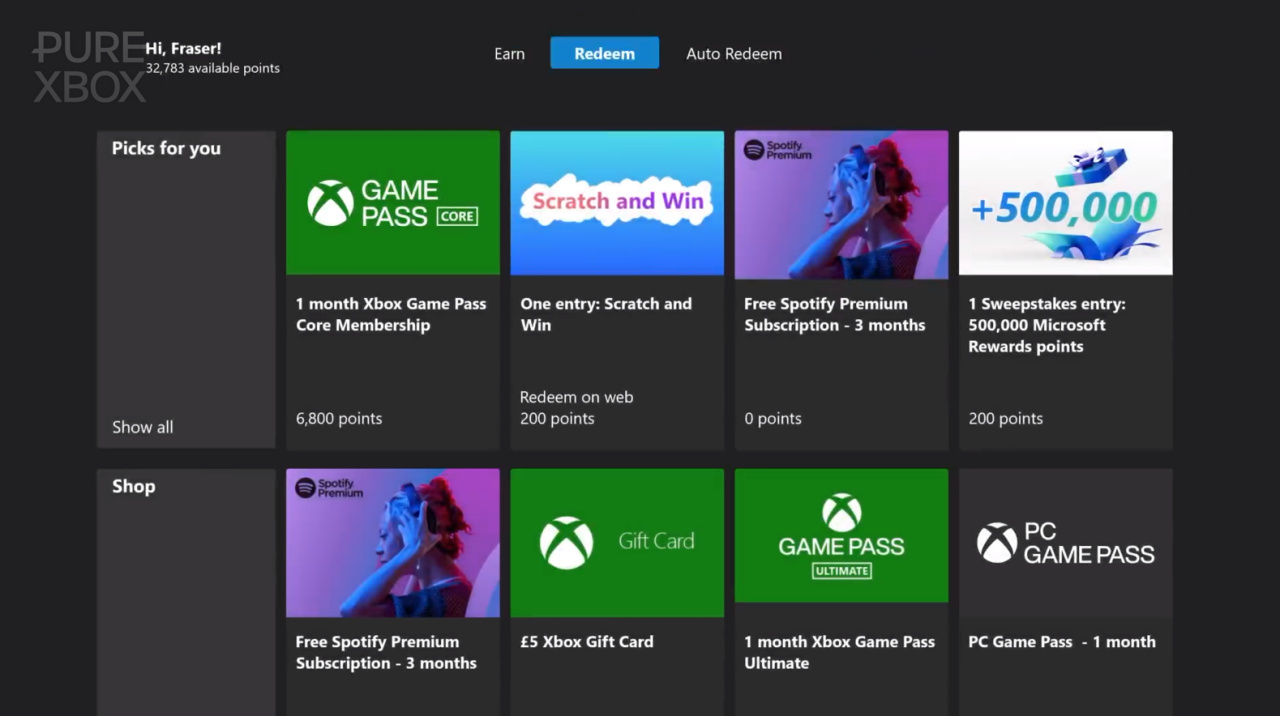The image size is (1280, 716).
Task: Select 'One entry: Scratch and Win' title
Action: (606, 314)
